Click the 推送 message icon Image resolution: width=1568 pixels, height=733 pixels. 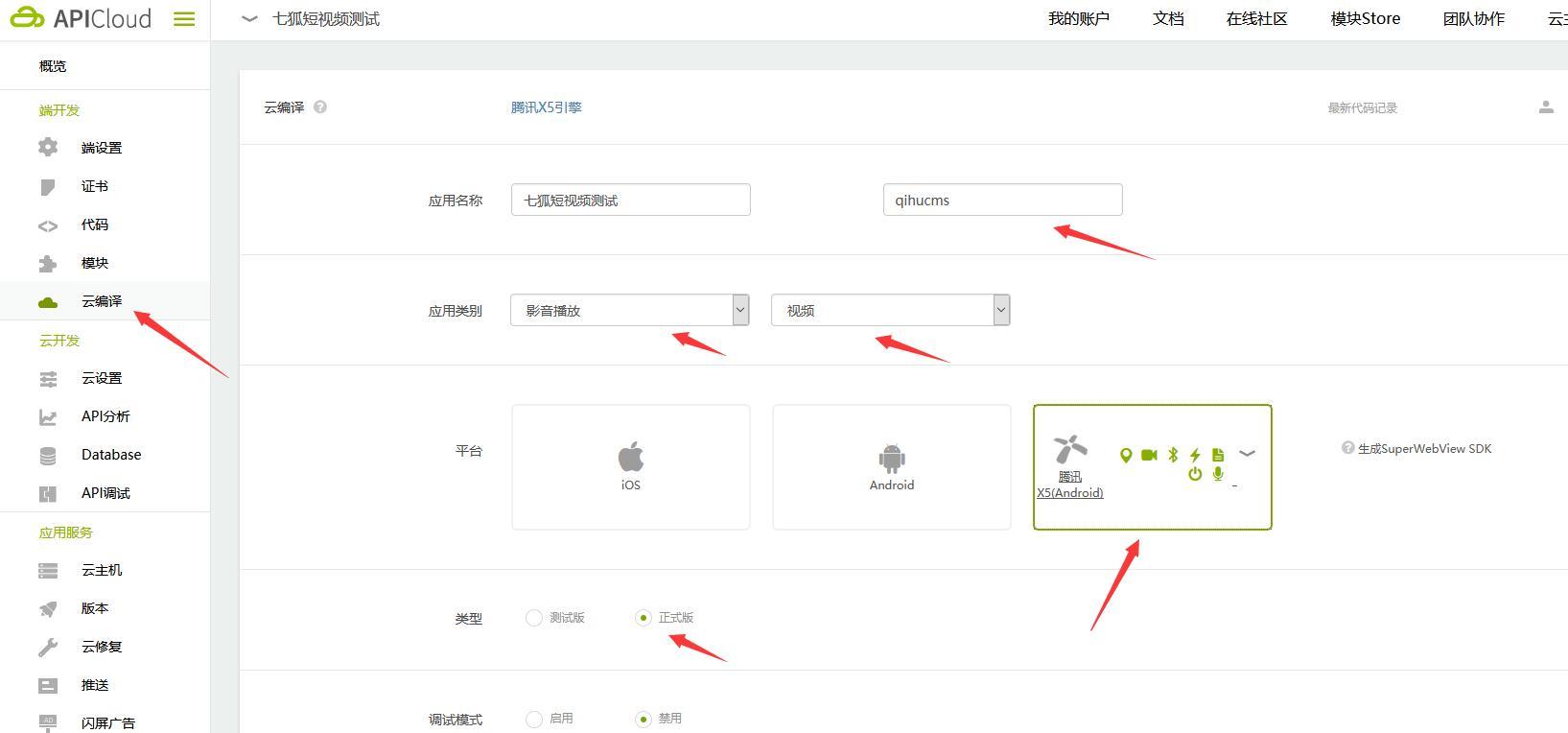(48, 685)
